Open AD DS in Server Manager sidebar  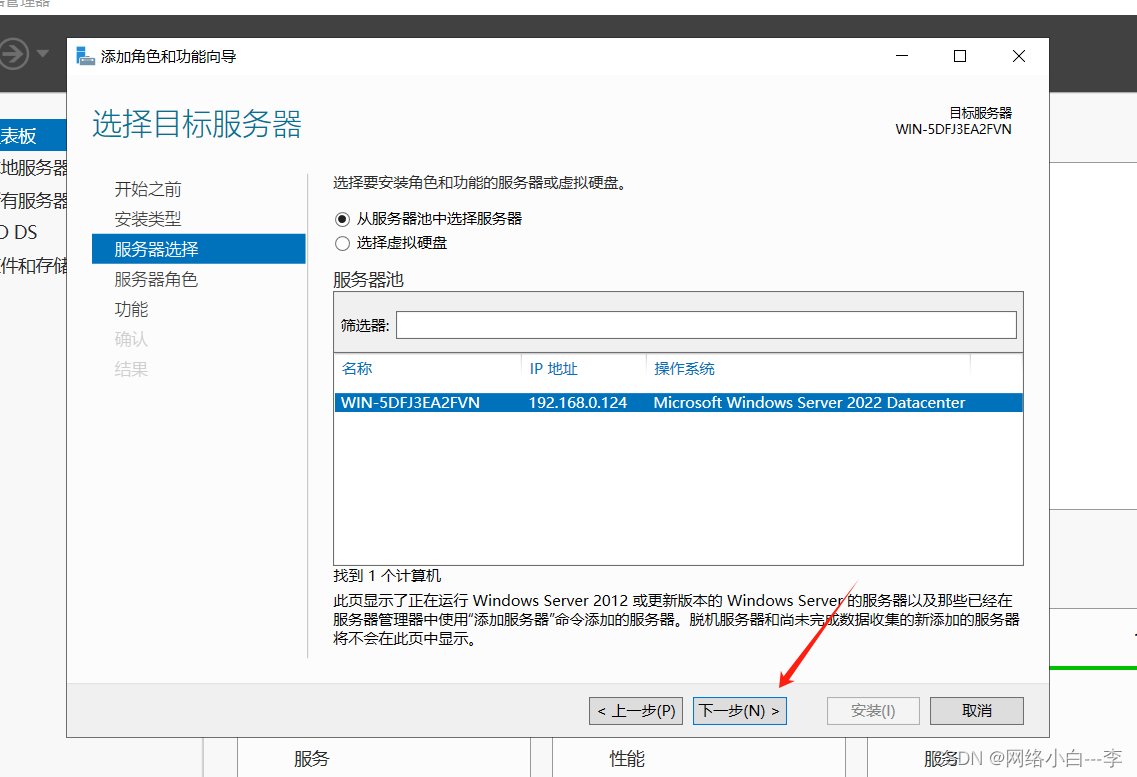click(x=19, y=233)
